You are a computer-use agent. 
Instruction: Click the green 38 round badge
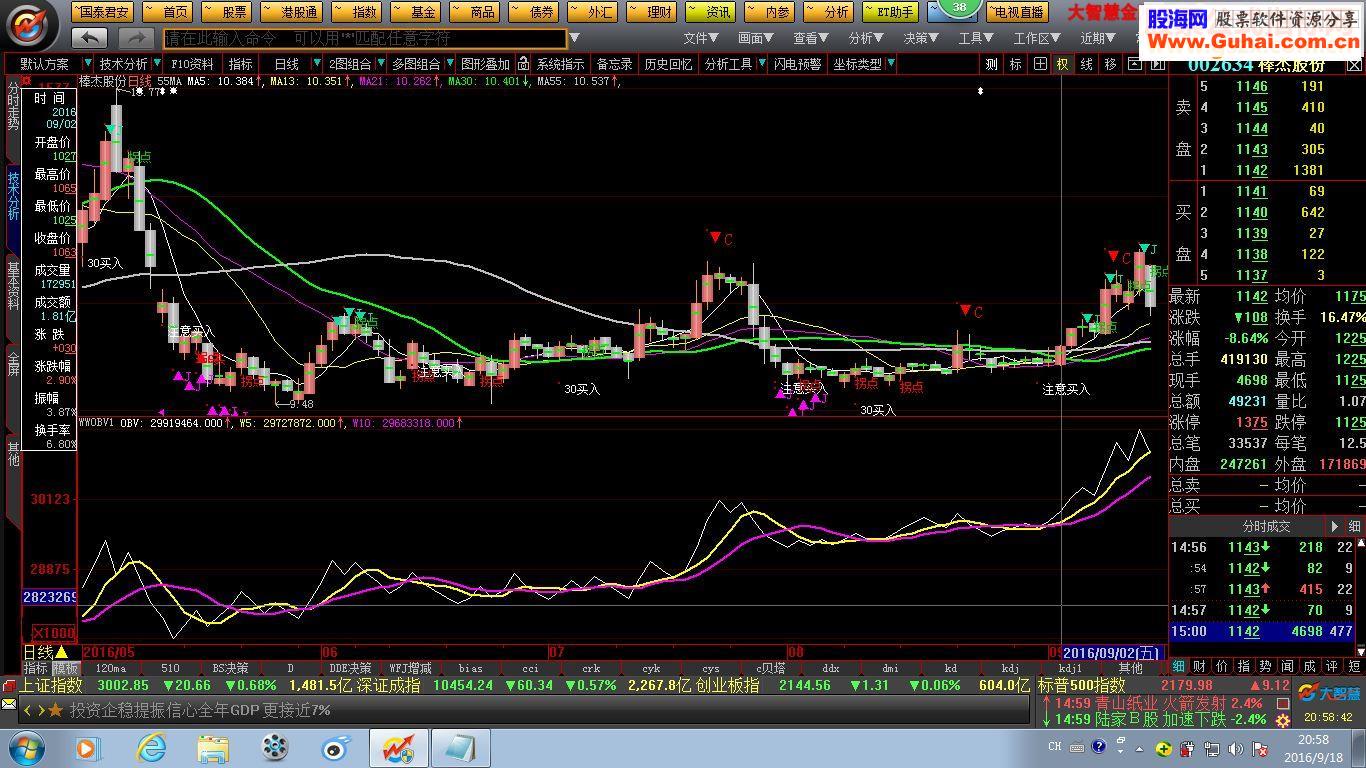959,8
